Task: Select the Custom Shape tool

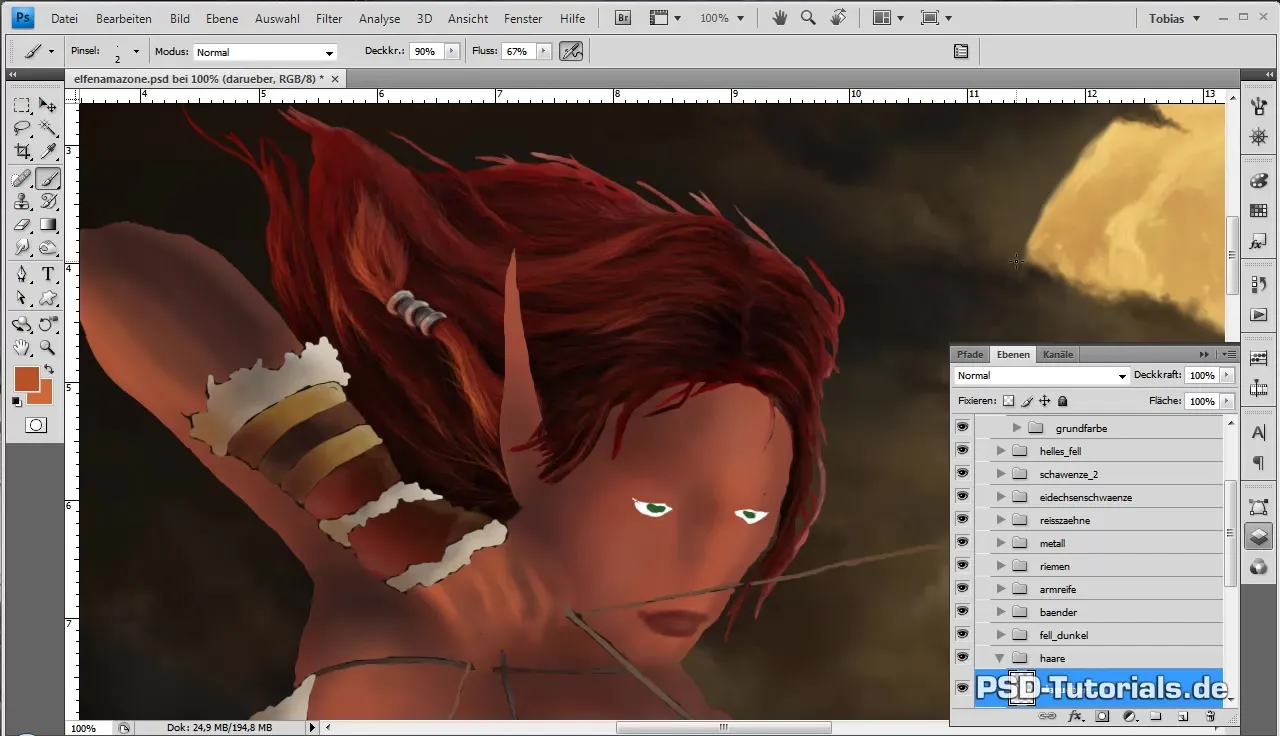Action: (48, 298)
